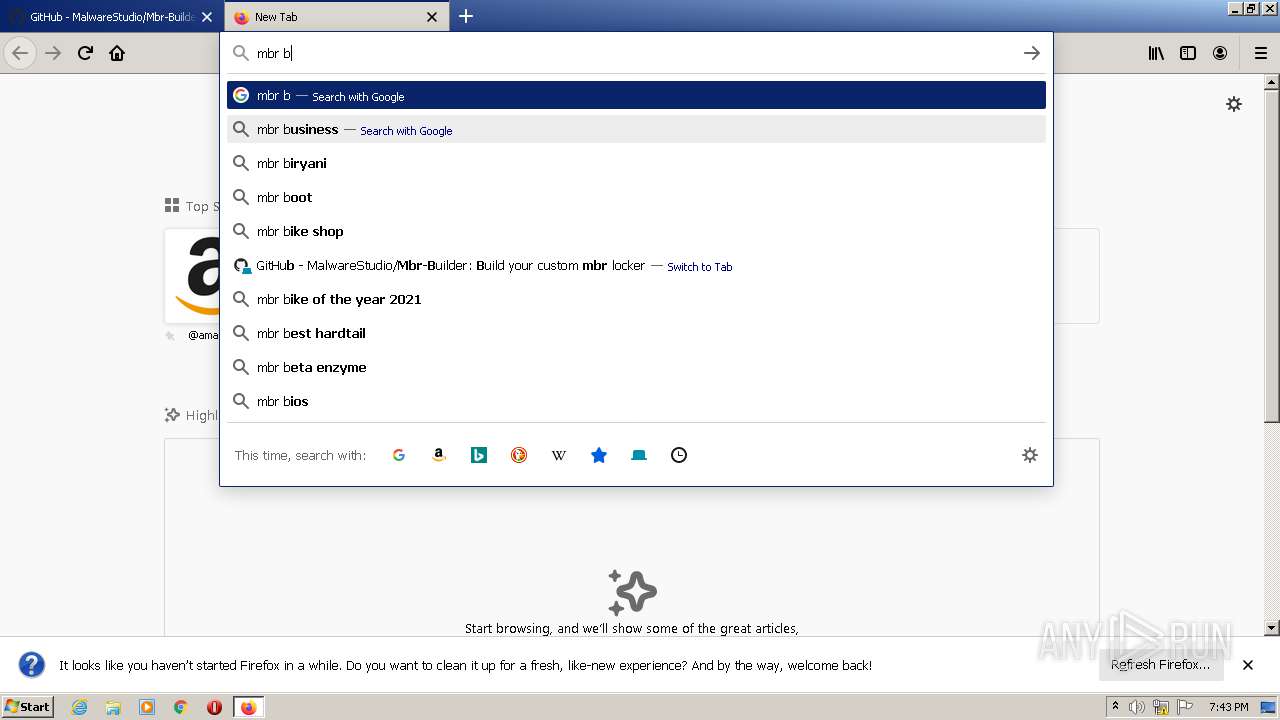Viewport: 1280px width, 720px height.
Task: Search this time with Wikipedia
Action: tap(559, 455)
